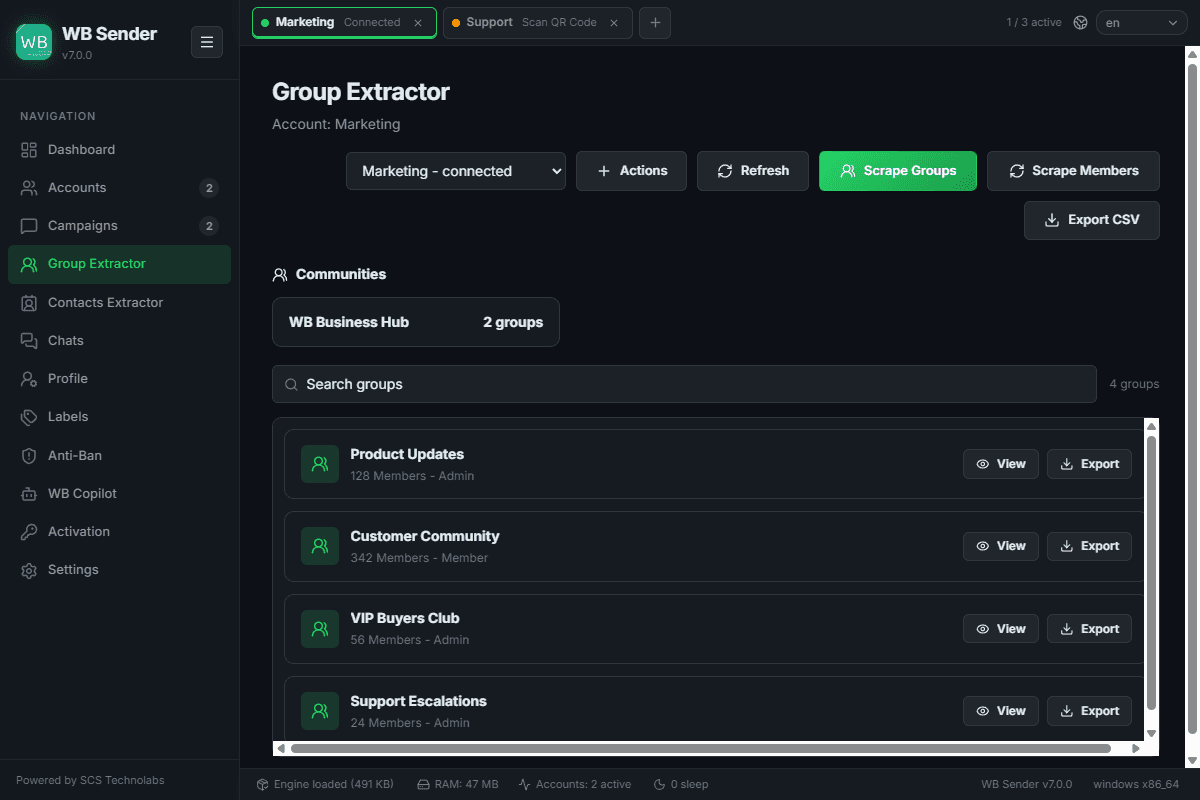
Task: Click the Export CSV button
Action: coord(1092,220)
